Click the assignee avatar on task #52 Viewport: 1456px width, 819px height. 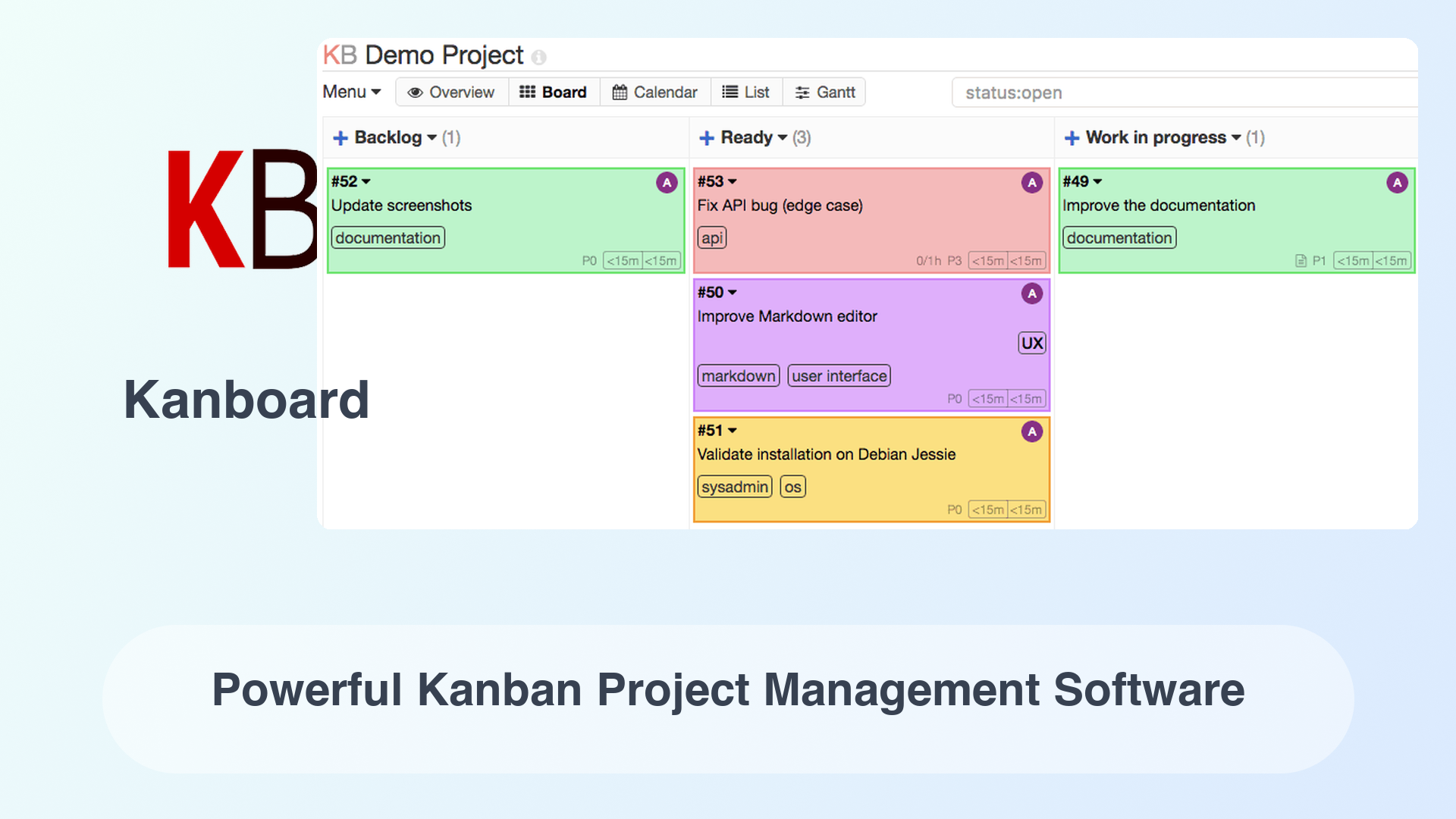667,183
